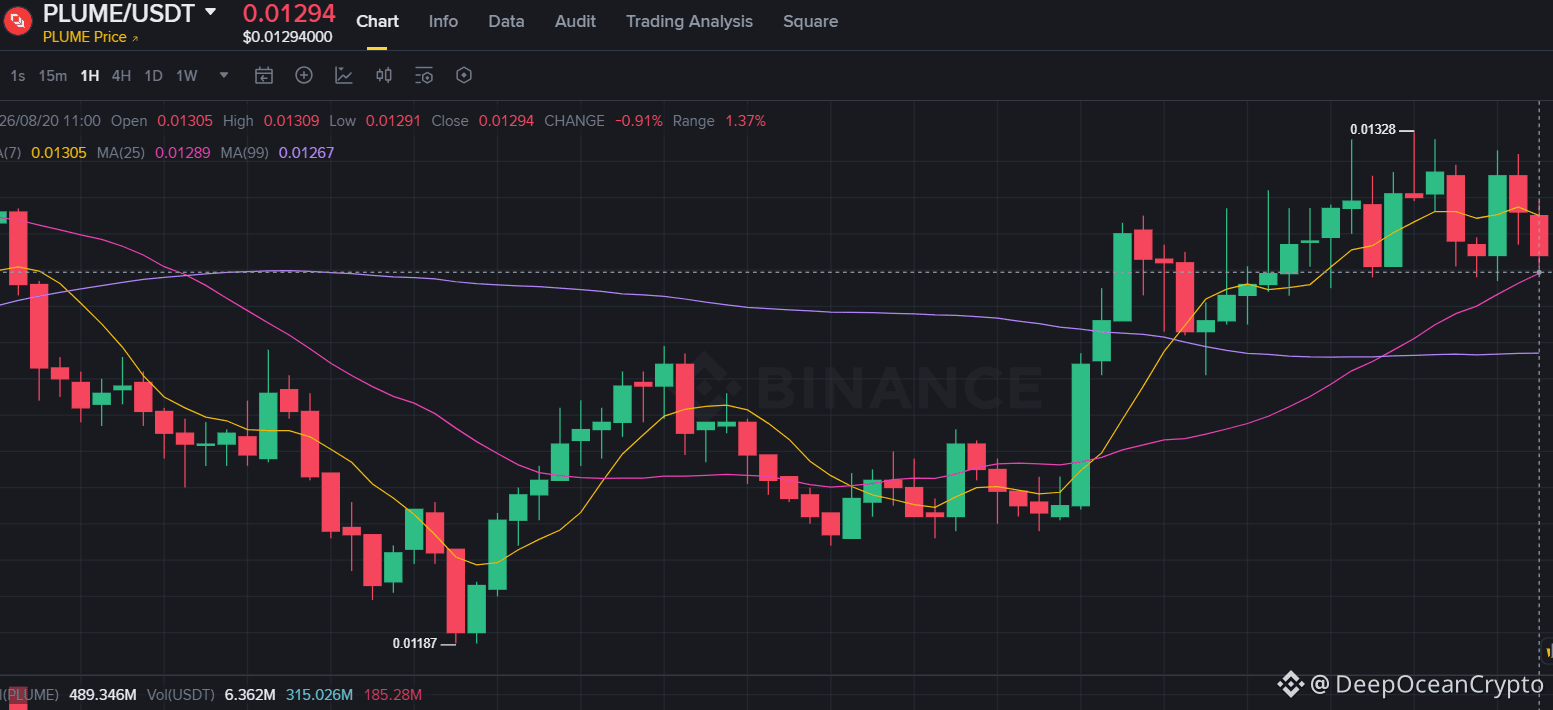Switch to the Chart tab
The image size is (1553, 710).
[x=377, y=21]
